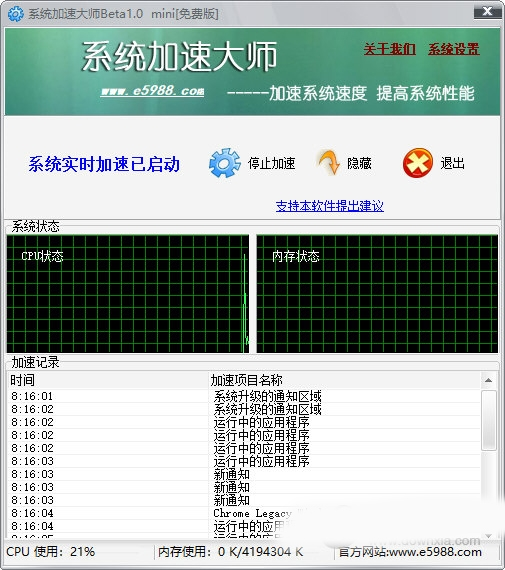Click the 隐藏 button label
The height and width of the screenshot is (570, 505).
pyautogui.click(x=359, y=164)
